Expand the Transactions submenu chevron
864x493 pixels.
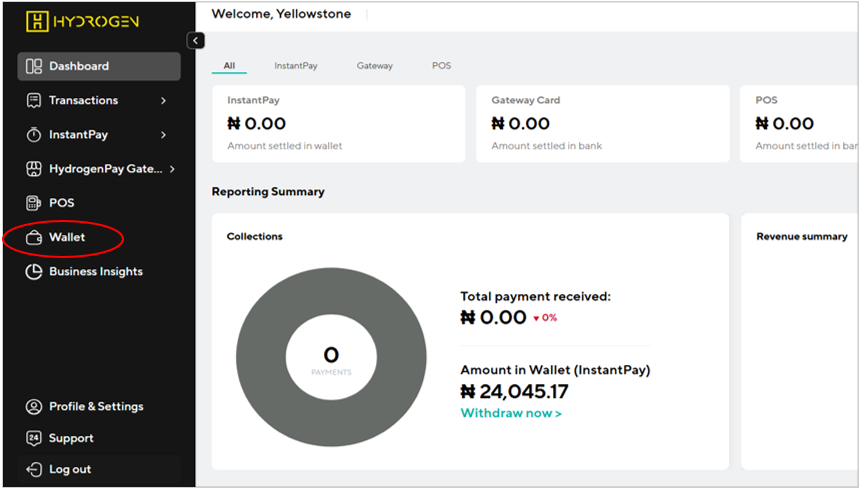[x=163, y=101]
